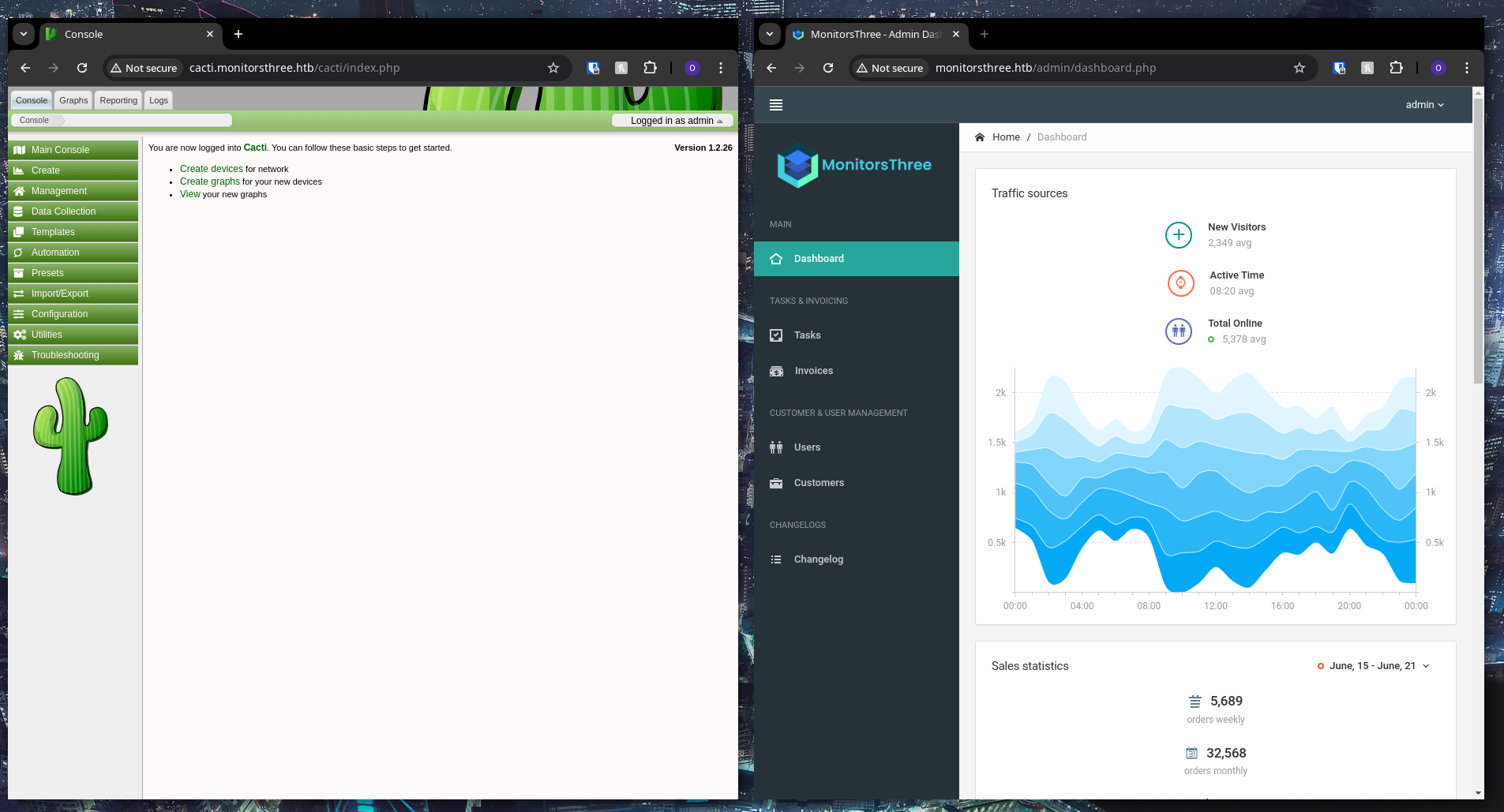This screenshot has height=812, width=1504.
Task: Open Chrome three-dot menu in MonitorsThree window
Action: point(1467,68)
